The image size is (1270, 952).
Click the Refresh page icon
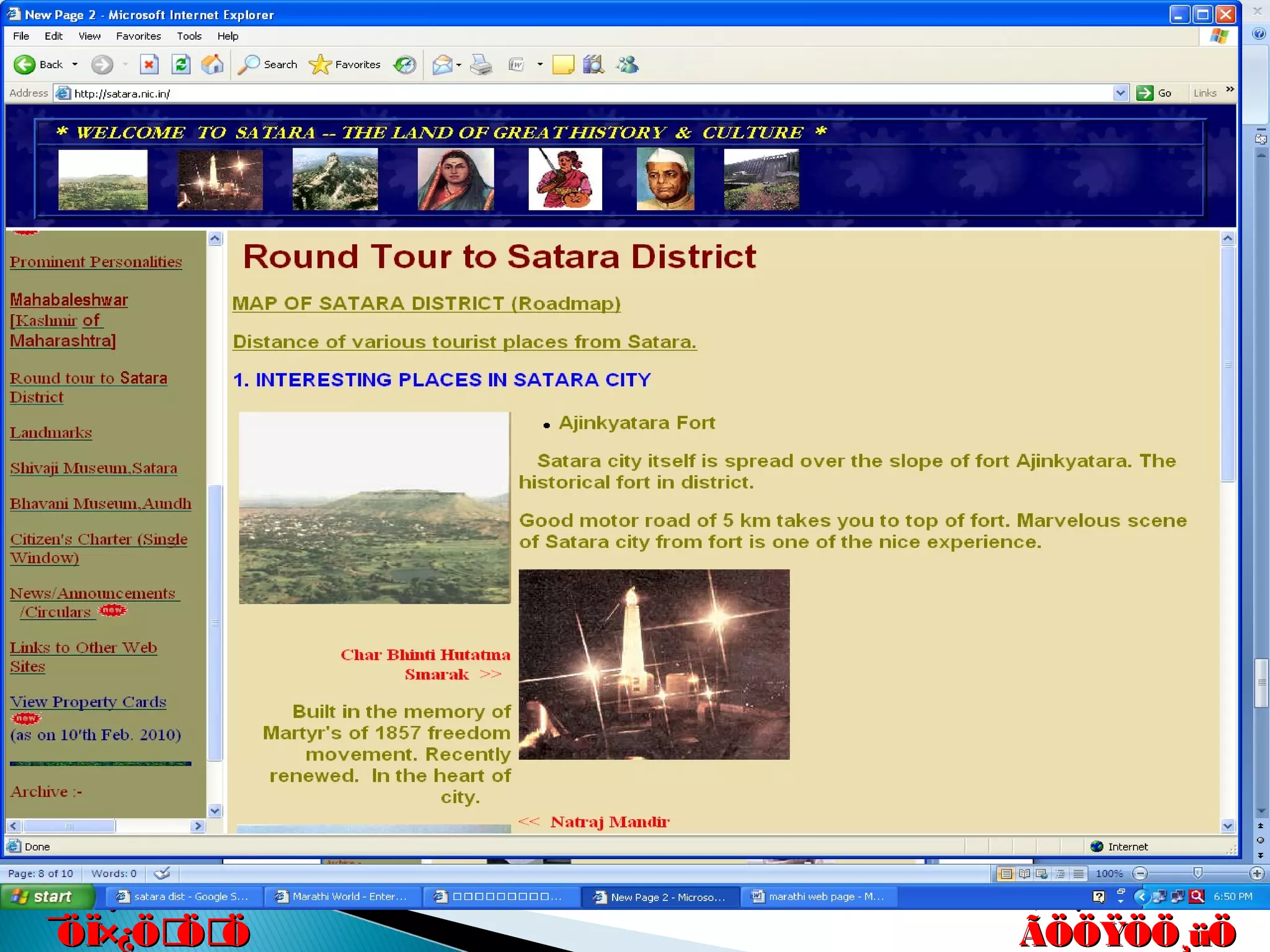coord(180,64)
